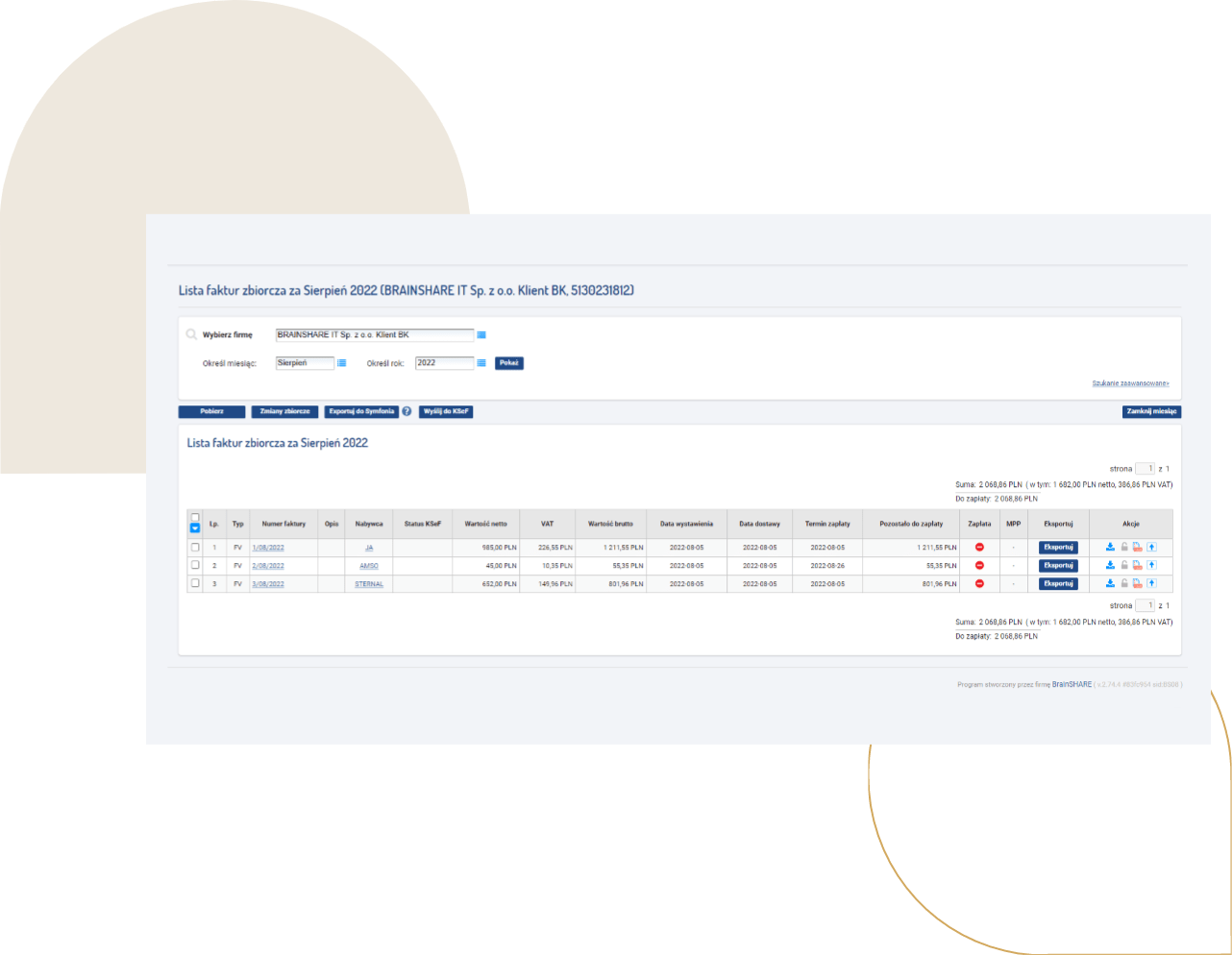The height and width of the screenshot is (955, 1232).
Task: Click the page number field above the table
Action: coord(1145,469)
